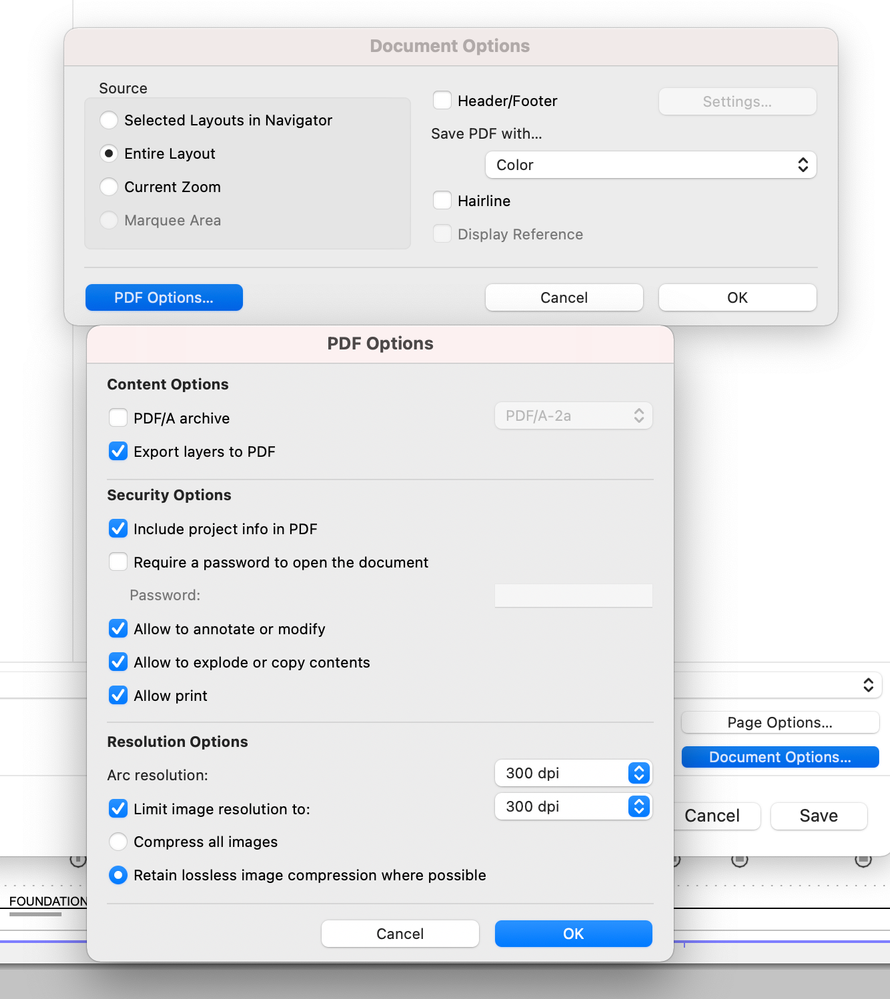
Task: Enable Require a password to open document
Action: coord(118,562)
